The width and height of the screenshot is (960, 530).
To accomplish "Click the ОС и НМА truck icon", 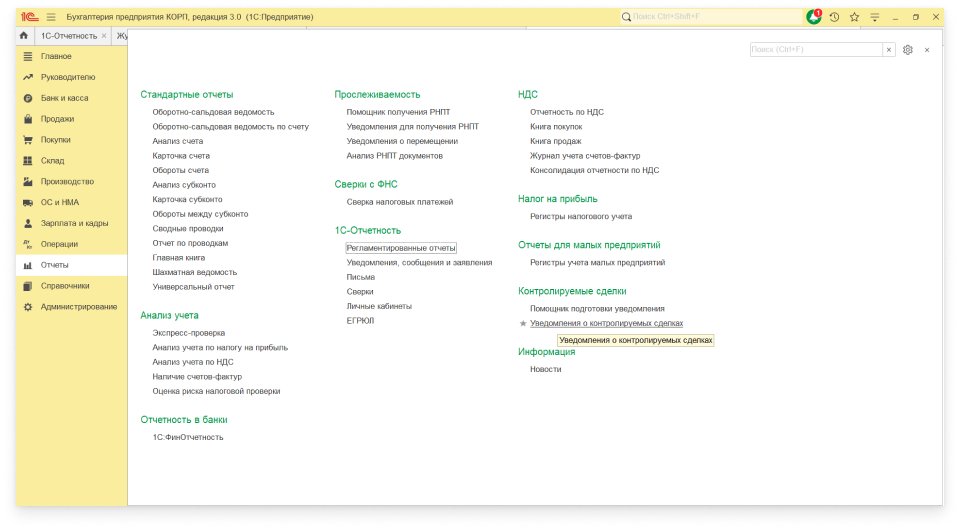I will pos(28,203).
